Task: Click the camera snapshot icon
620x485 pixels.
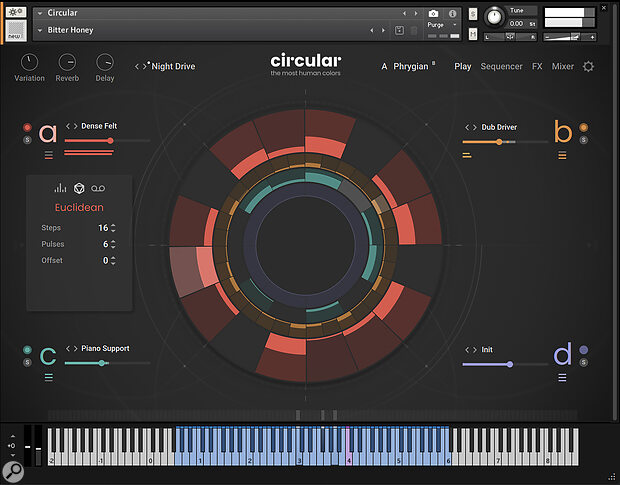Action: 433,14
